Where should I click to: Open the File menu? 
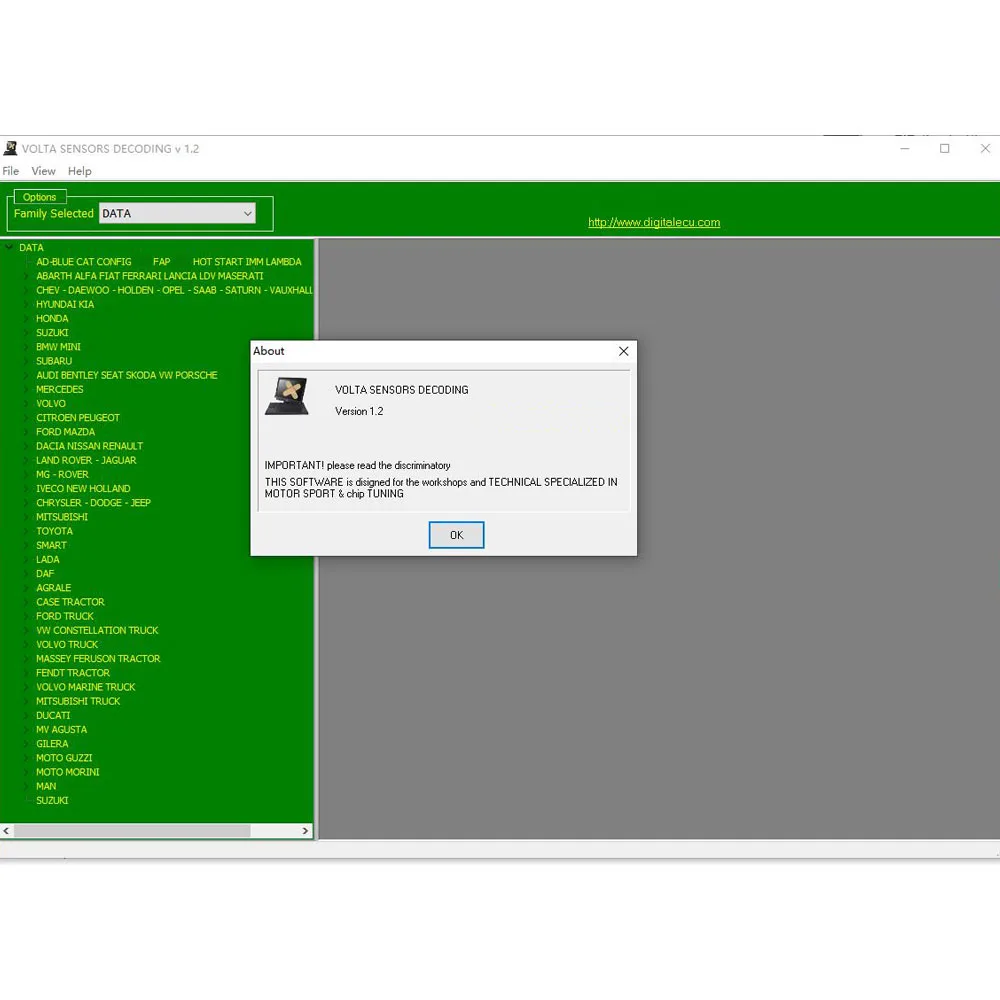click(10, 171)
